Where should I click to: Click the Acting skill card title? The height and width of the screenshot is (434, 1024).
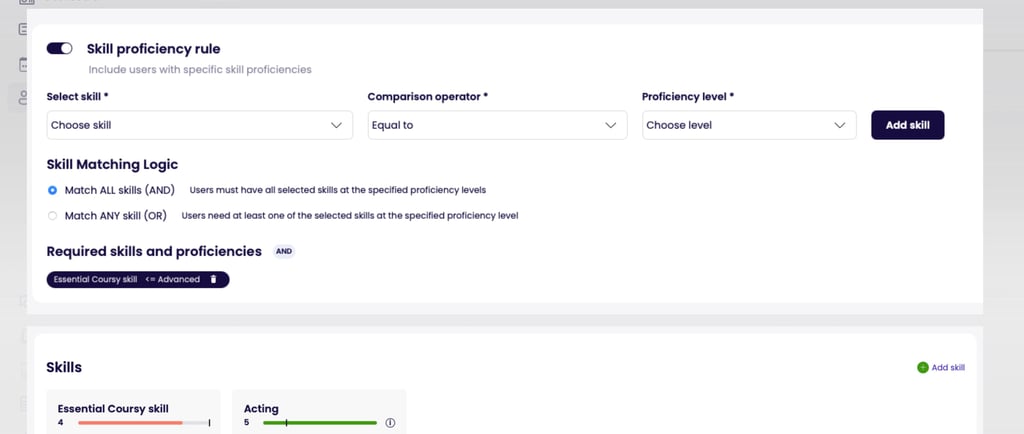click(261, 408)
